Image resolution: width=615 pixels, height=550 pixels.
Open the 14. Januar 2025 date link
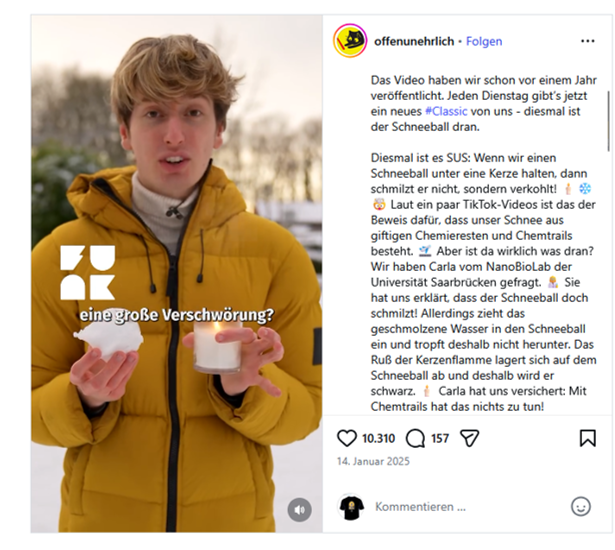[x=373, y=461]
